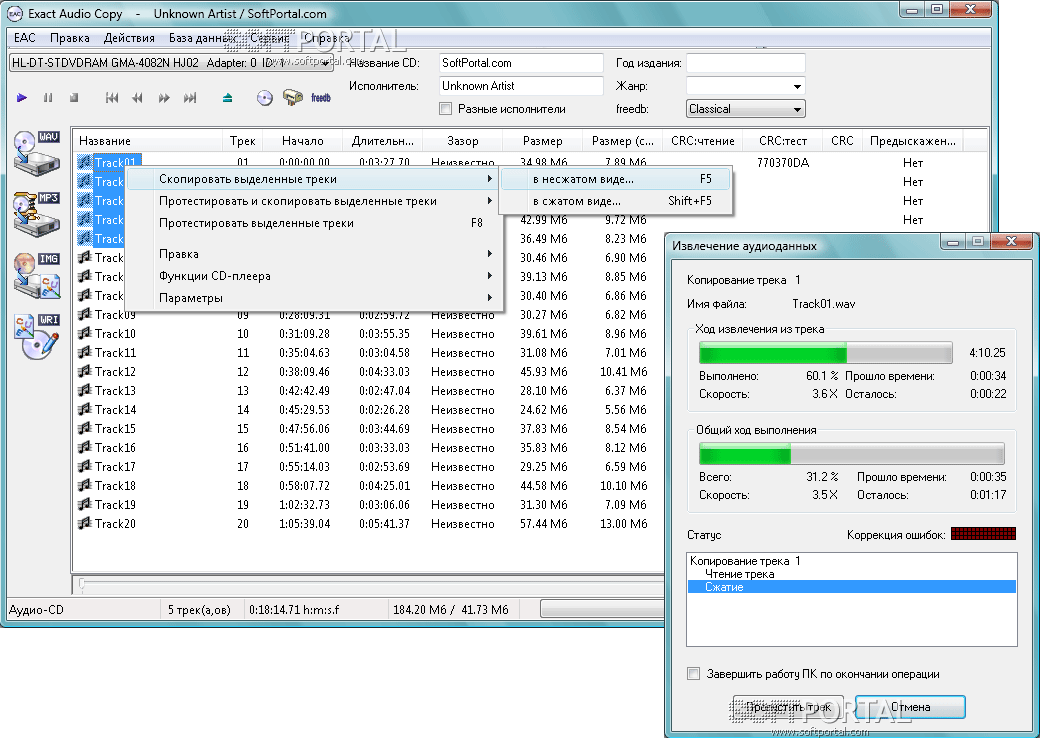Image resolution: width=1040 pixels, height=738 pixels.
Task: Click the Название CD input field
Action: tap(521, 63)
